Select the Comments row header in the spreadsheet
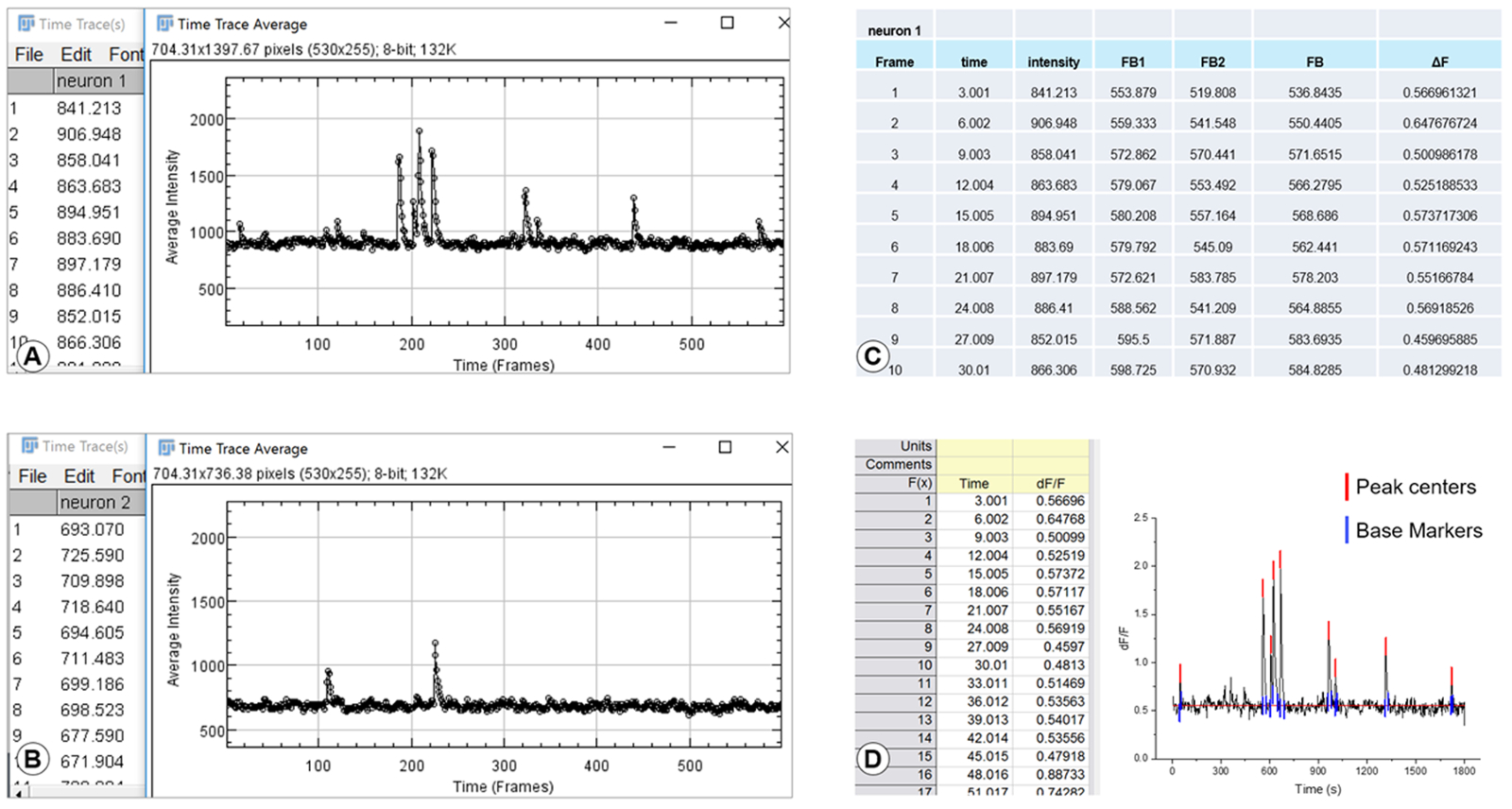1512x809 pixels. 897,464
